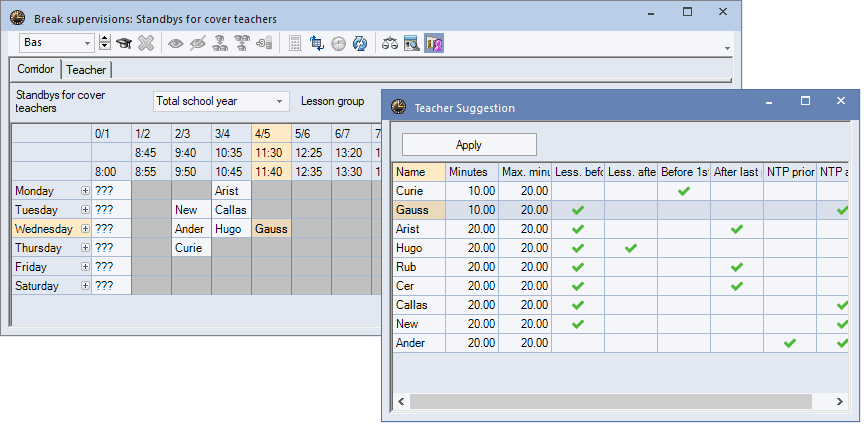This screenshot has width=864, height=428.
Task: Click the horizontal scrollbar thumb
Action: click(x=611, y=401)
